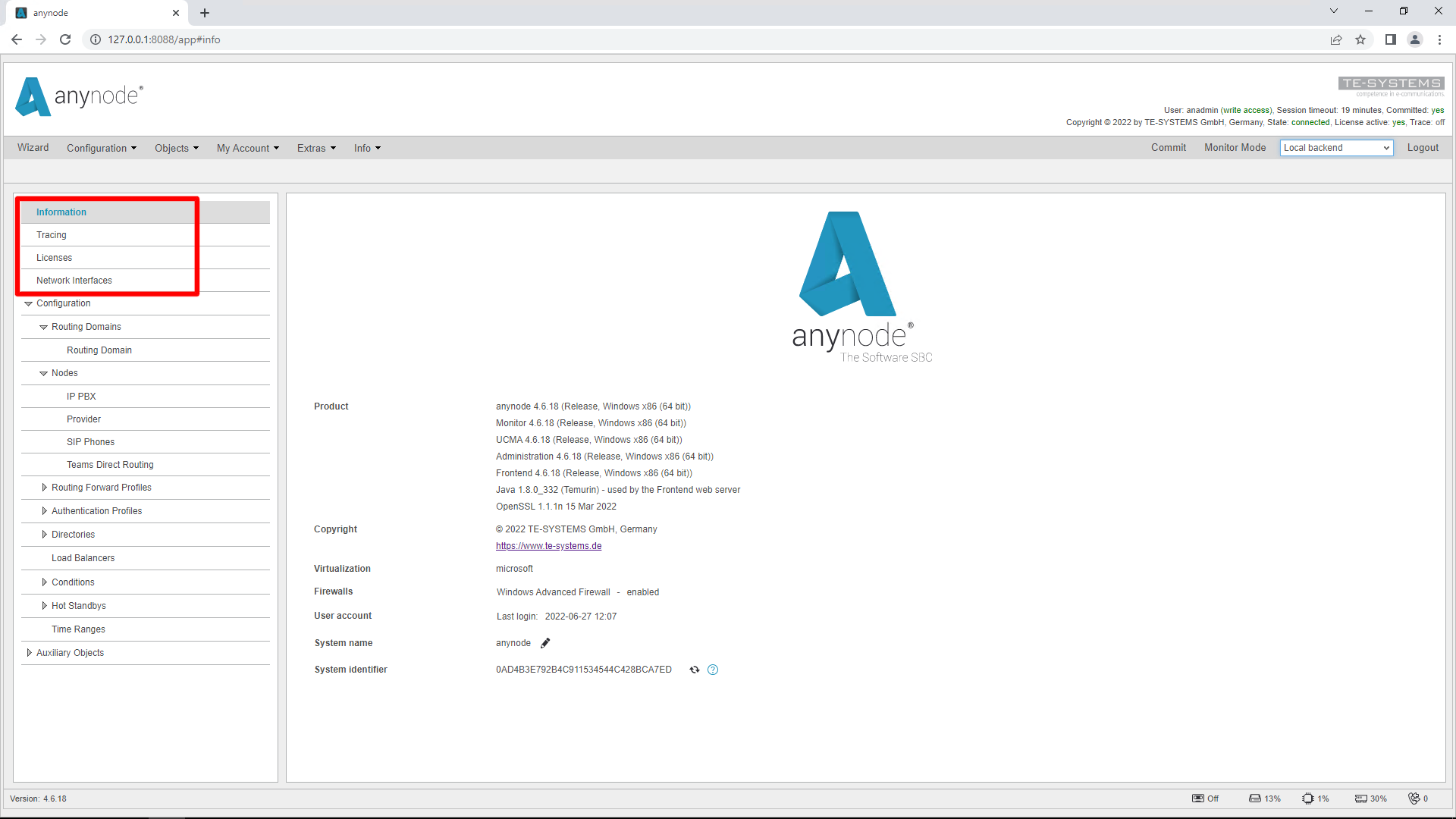
Task: Expand Authentication Profiles
Action: (44, 511)
